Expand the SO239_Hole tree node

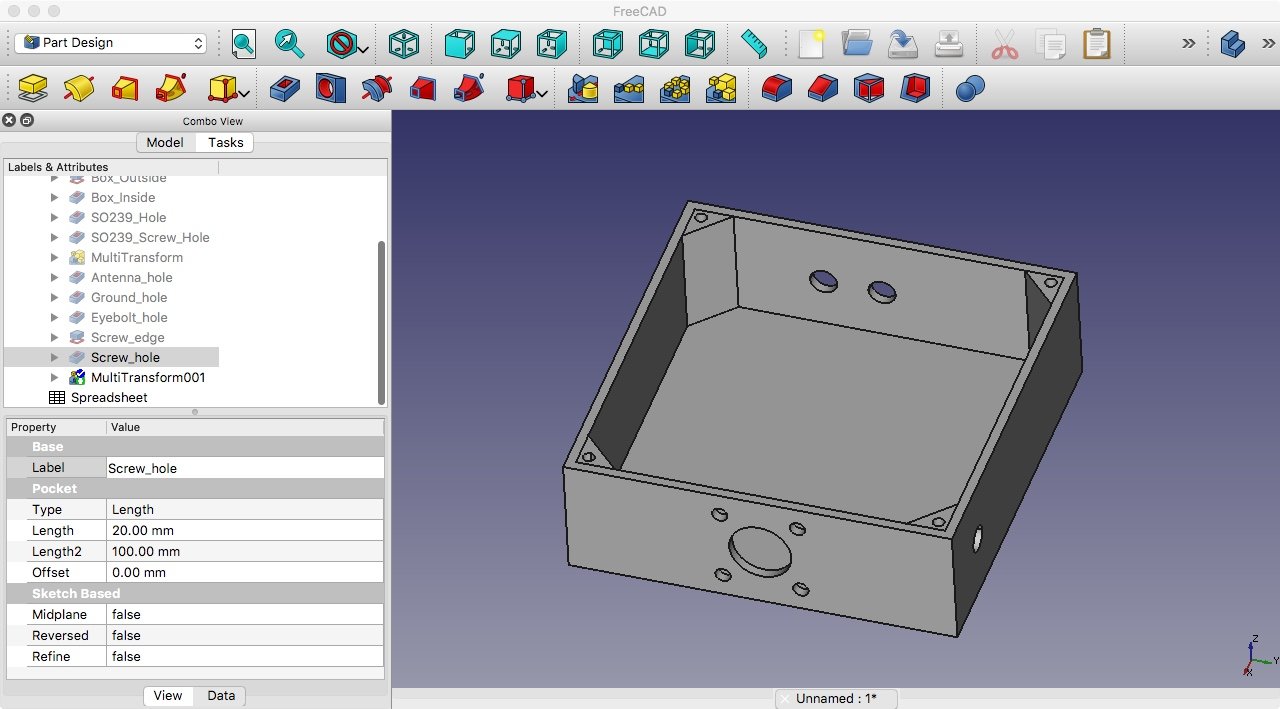click(55, 218)
